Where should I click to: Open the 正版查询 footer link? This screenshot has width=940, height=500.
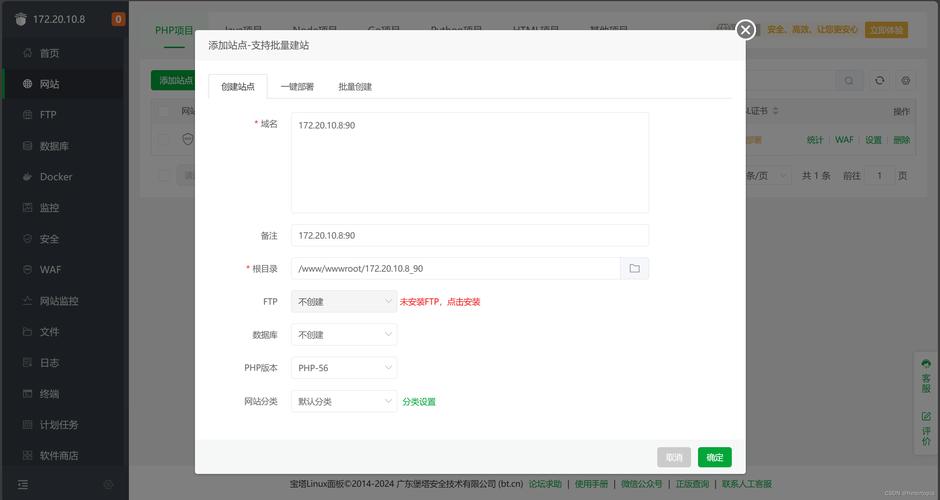[x=692, y=484]
